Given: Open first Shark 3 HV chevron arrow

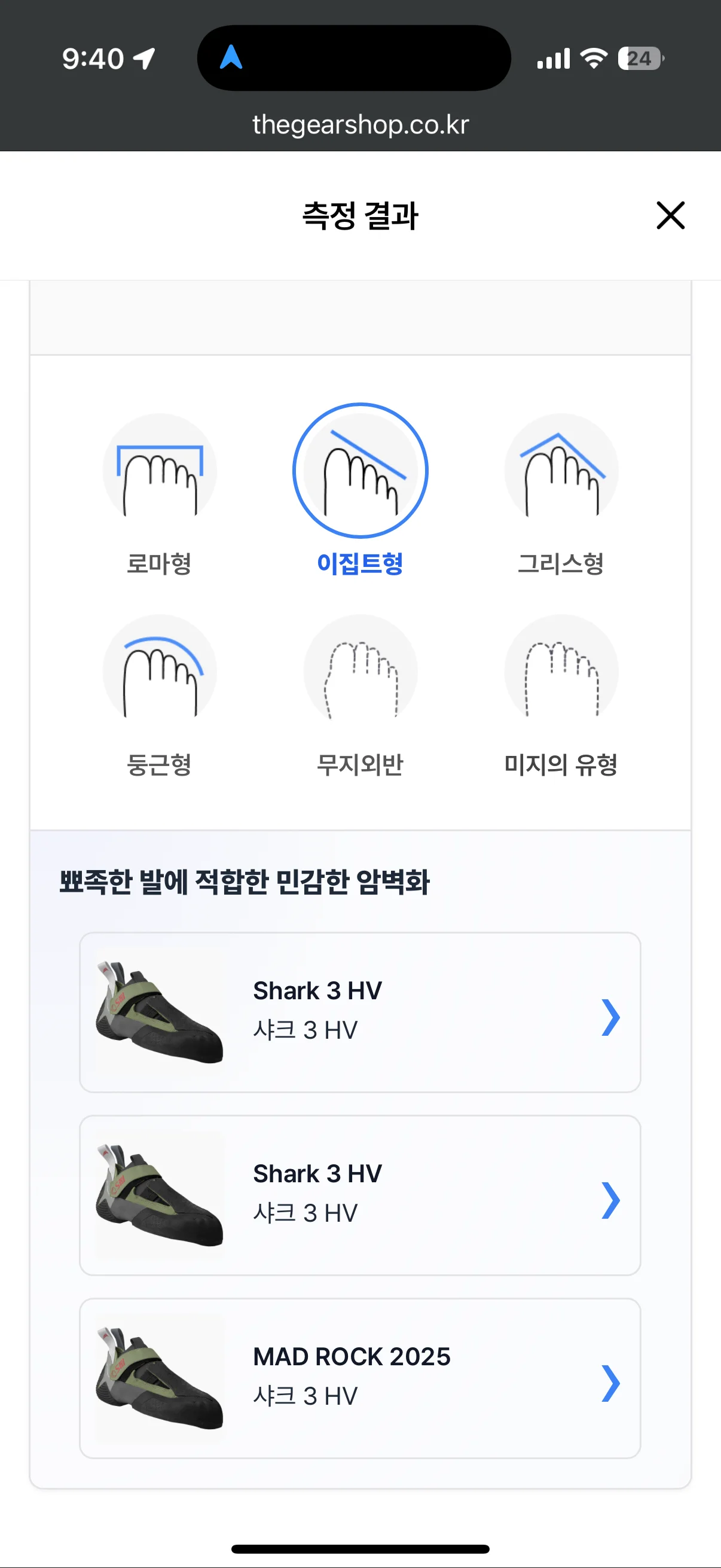Looking at the screenshot, I should tap(610, 1017).
